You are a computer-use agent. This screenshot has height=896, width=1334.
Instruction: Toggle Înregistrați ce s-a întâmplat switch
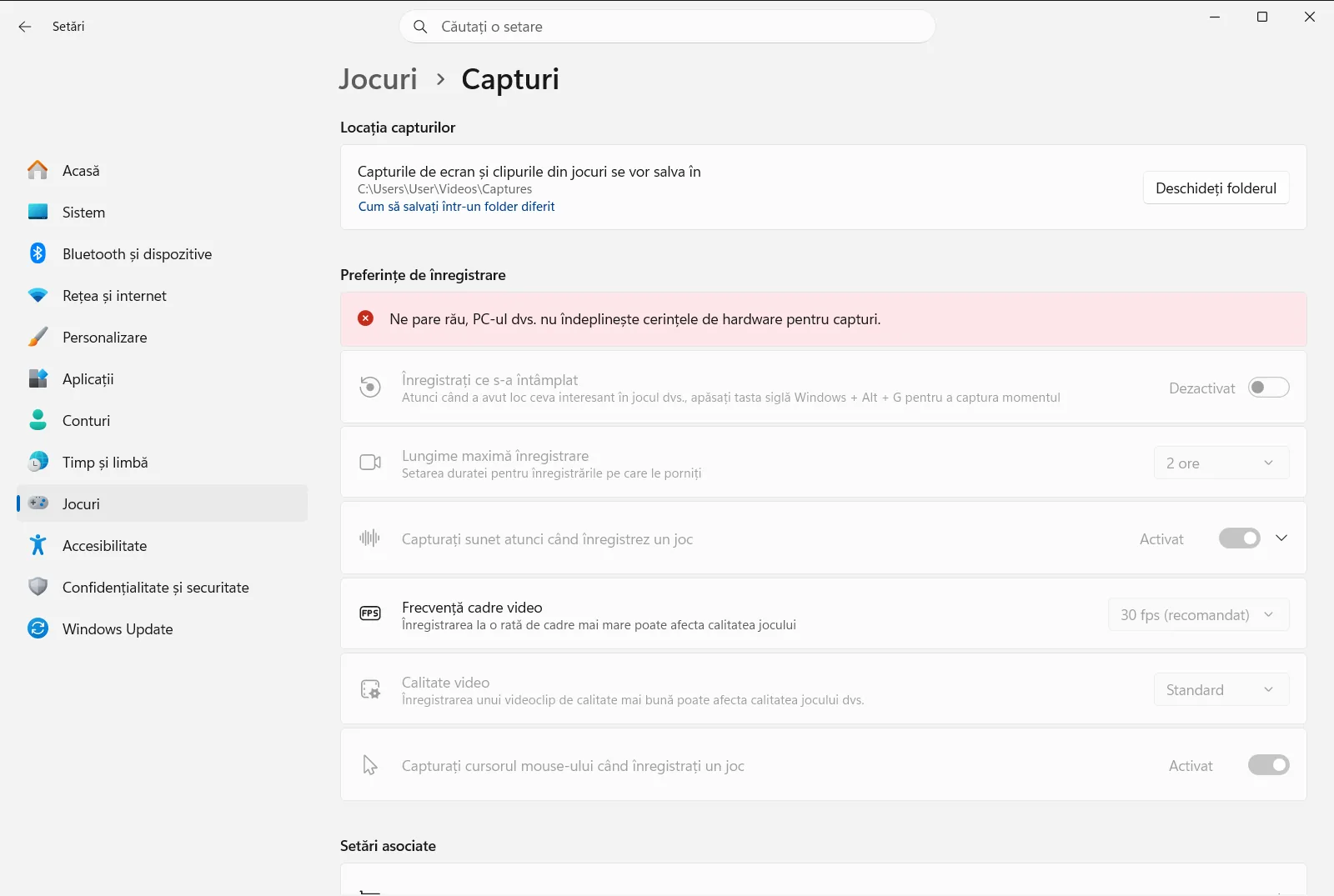1269,388
